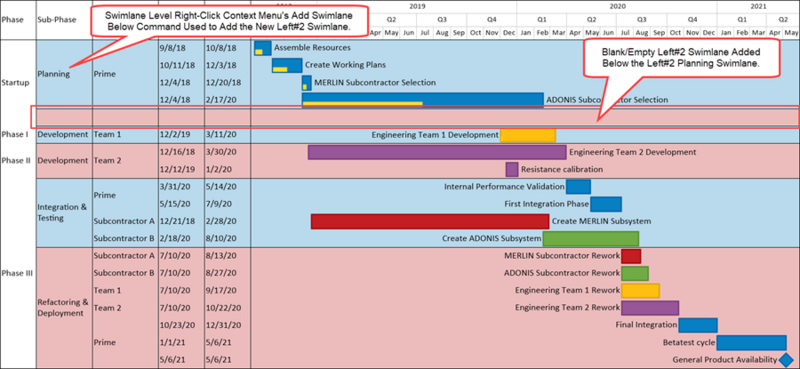Select the Phase I swimlane label

tap(14, 135)
